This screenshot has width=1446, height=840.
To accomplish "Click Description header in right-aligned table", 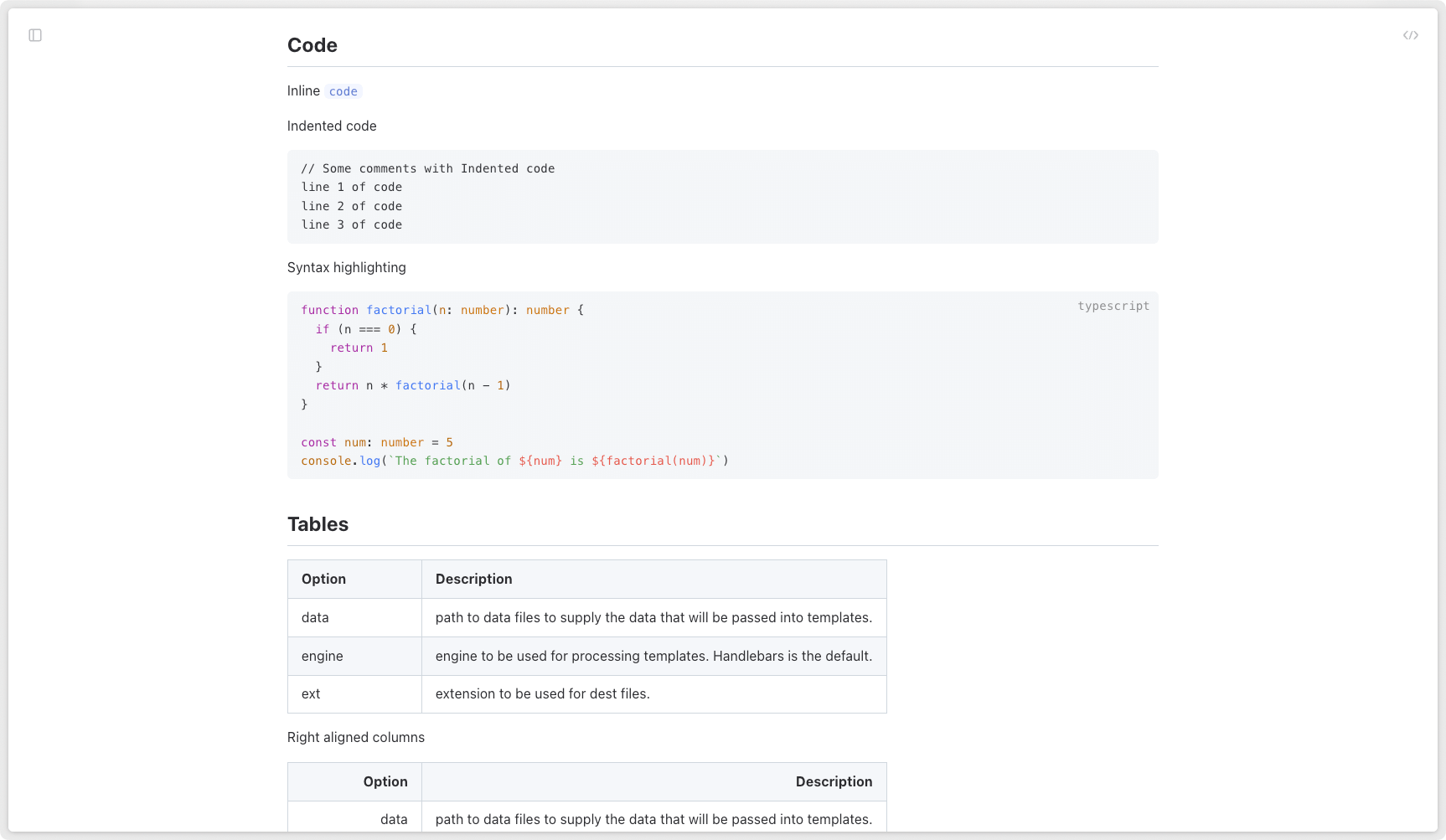I will [654, 781].
